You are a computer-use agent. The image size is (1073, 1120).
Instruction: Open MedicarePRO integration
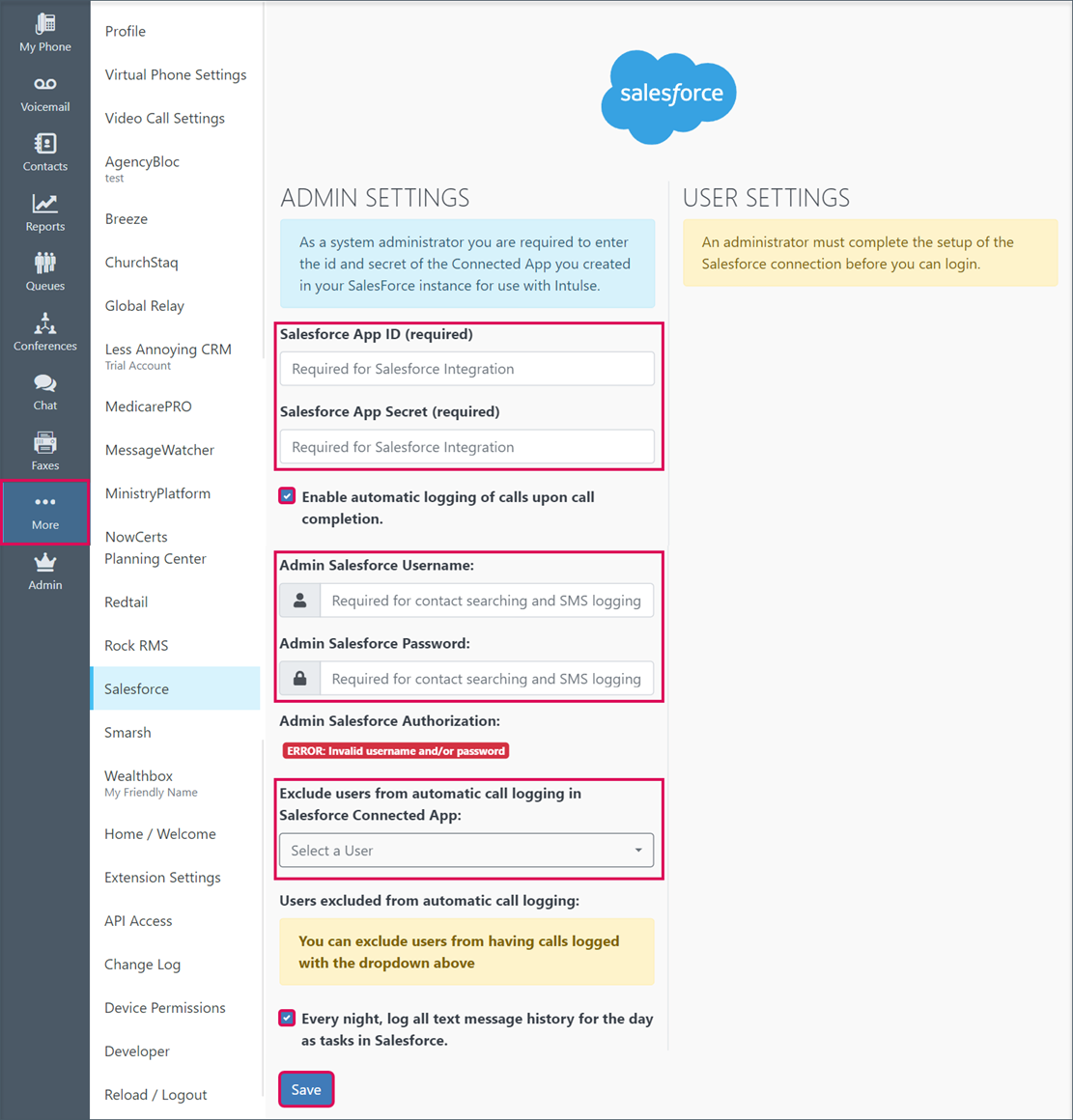[148, 407]
